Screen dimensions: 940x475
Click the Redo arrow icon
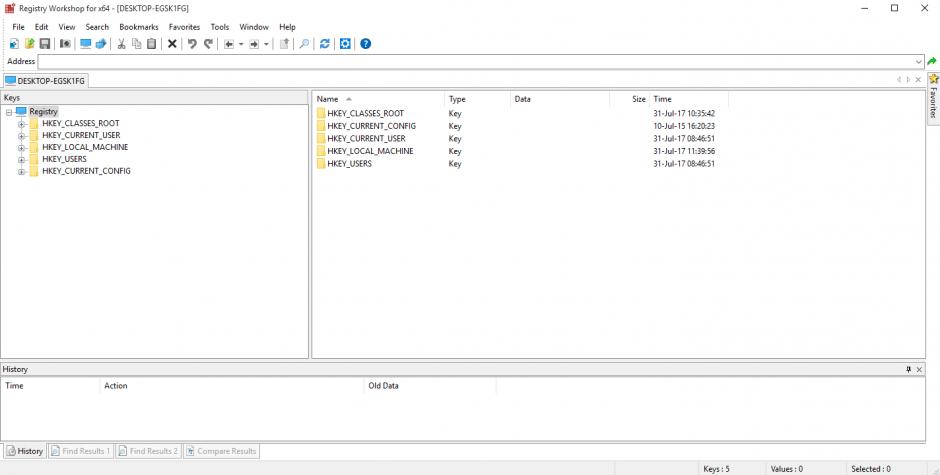[x=208, y=44]
